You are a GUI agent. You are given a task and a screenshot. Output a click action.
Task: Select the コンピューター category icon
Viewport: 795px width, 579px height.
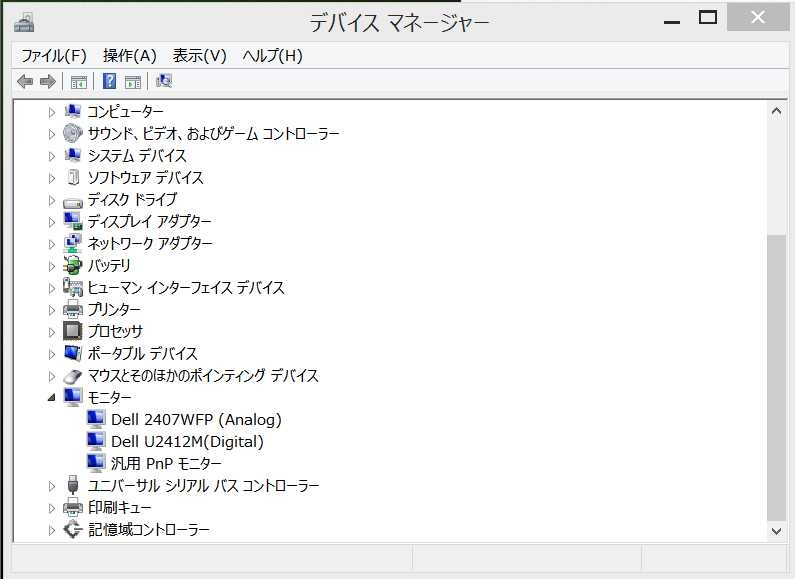73,111
